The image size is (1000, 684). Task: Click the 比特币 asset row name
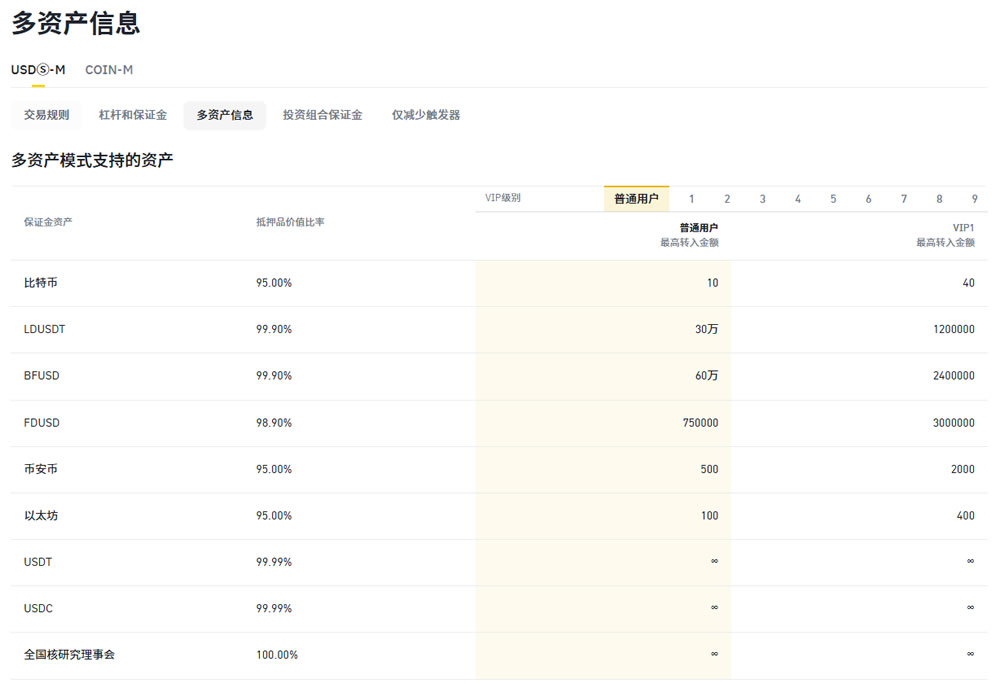coord(41,283)
